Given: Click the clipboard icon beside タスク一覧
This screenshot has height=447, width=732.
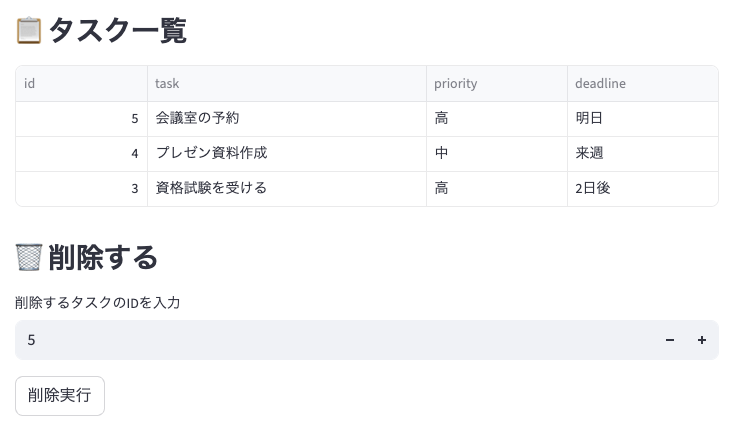Looking at the screenshot, I should point(29,31).
